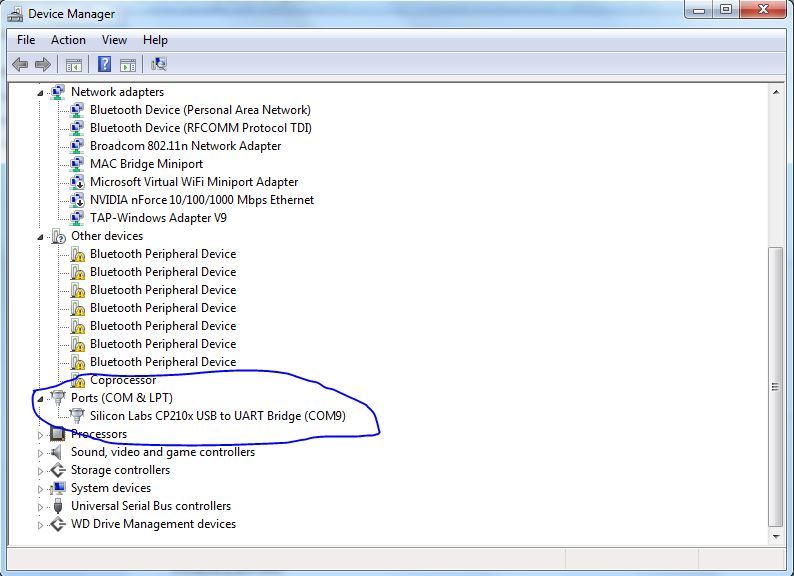Expand the Processors node

pos(41,435)
